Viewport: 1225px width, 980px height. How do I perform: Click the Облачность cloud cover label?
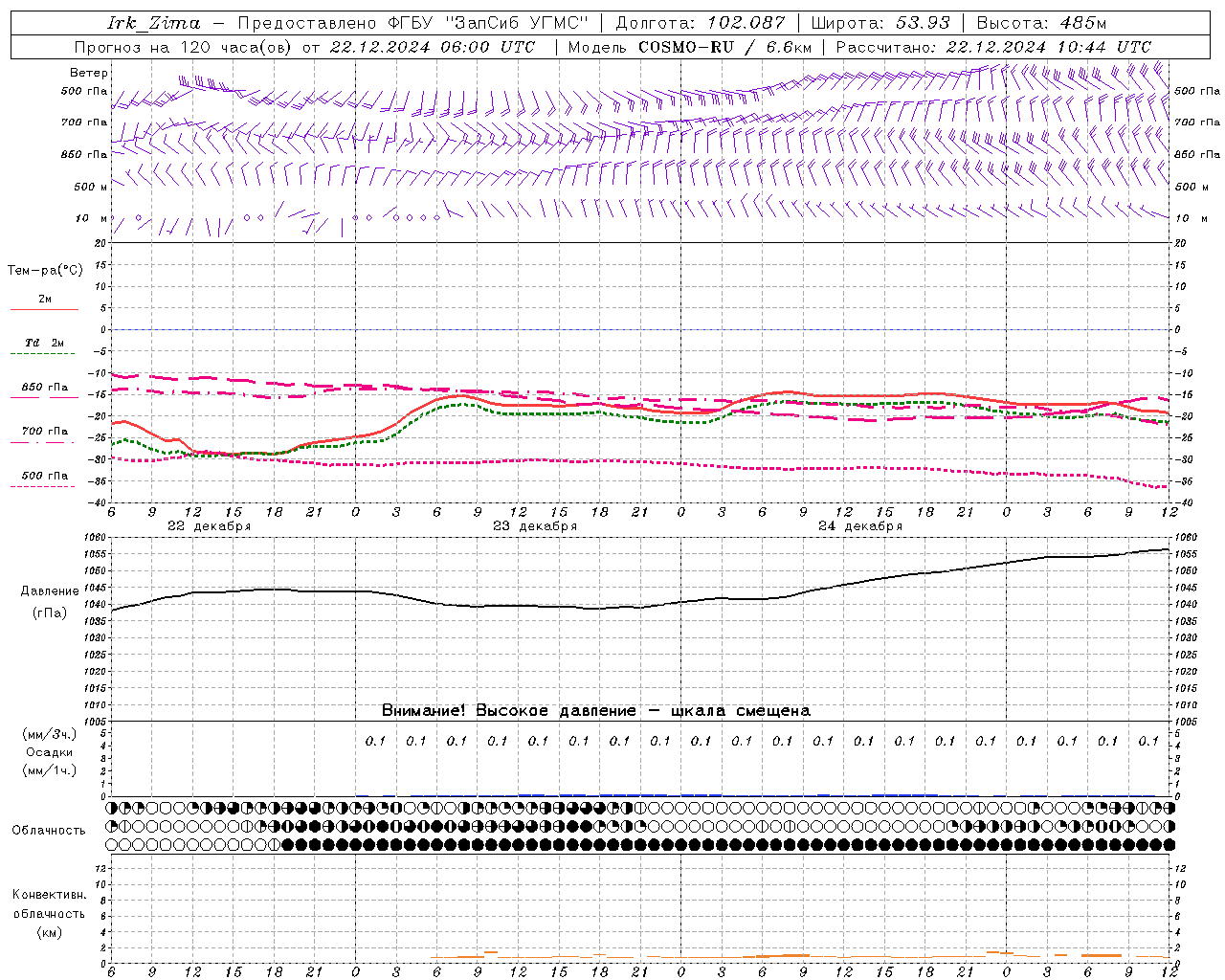click(49, 831)
